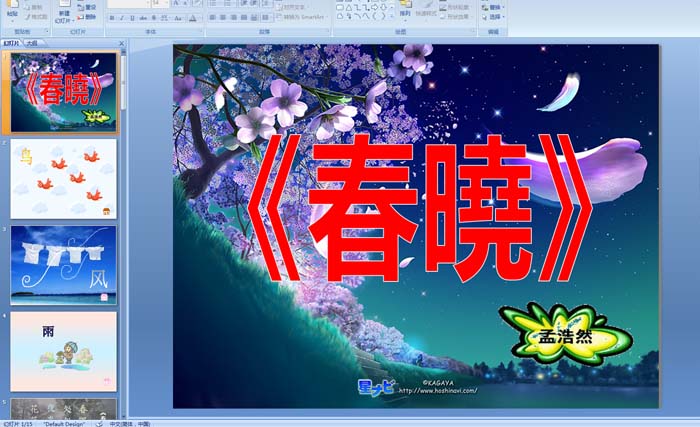This screenshot has height=427, width=700.
Task: Click Convert to SmartArt button
Action: point(301,17)
